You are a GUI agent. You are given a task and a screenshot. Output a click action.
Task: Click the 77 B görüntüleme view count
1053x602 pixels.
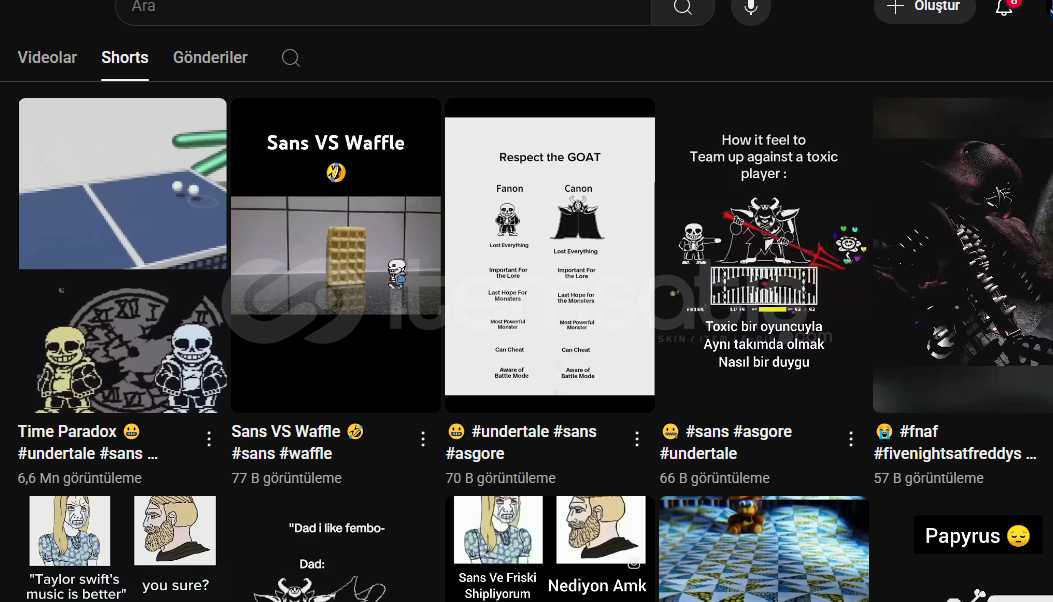coord(287,478)
